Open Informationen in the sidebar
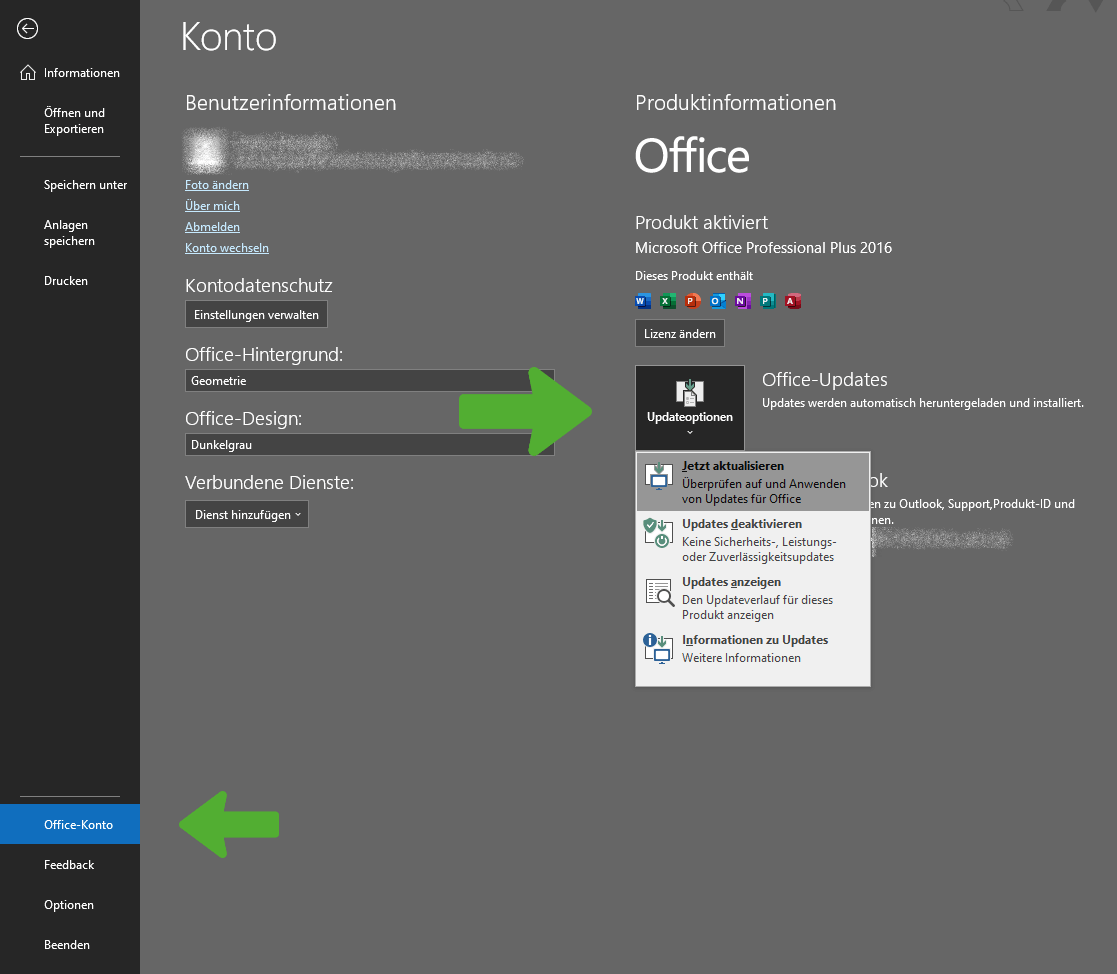Image resolution: width=1117 pixels, height=974 pixels. pyautogui.click(x=70, y=73)
